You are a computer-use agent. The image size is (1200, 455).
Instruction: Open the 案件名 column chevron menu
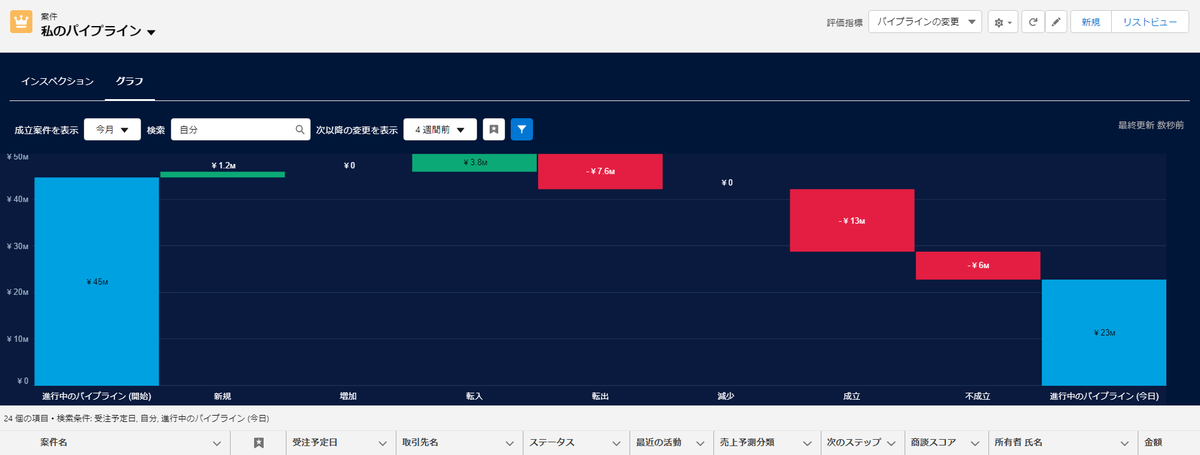(x=216, y=443)
